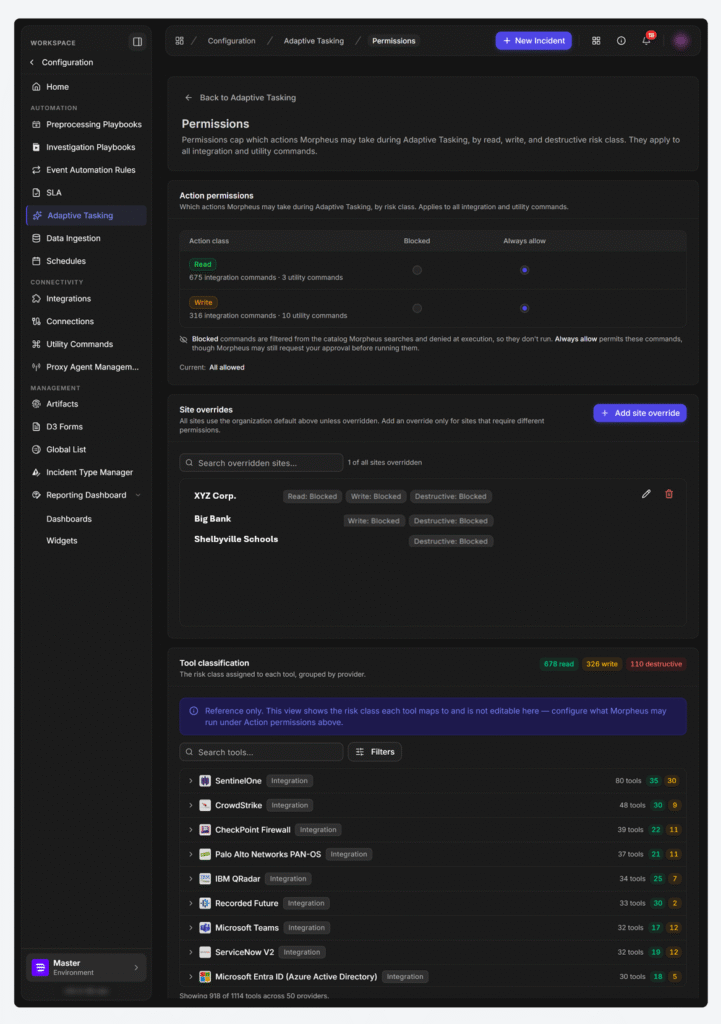Open Proxy Agent Management menu item
Image resolution: width=721 pixels, height=1024 pixels.
tap(86, 367)
